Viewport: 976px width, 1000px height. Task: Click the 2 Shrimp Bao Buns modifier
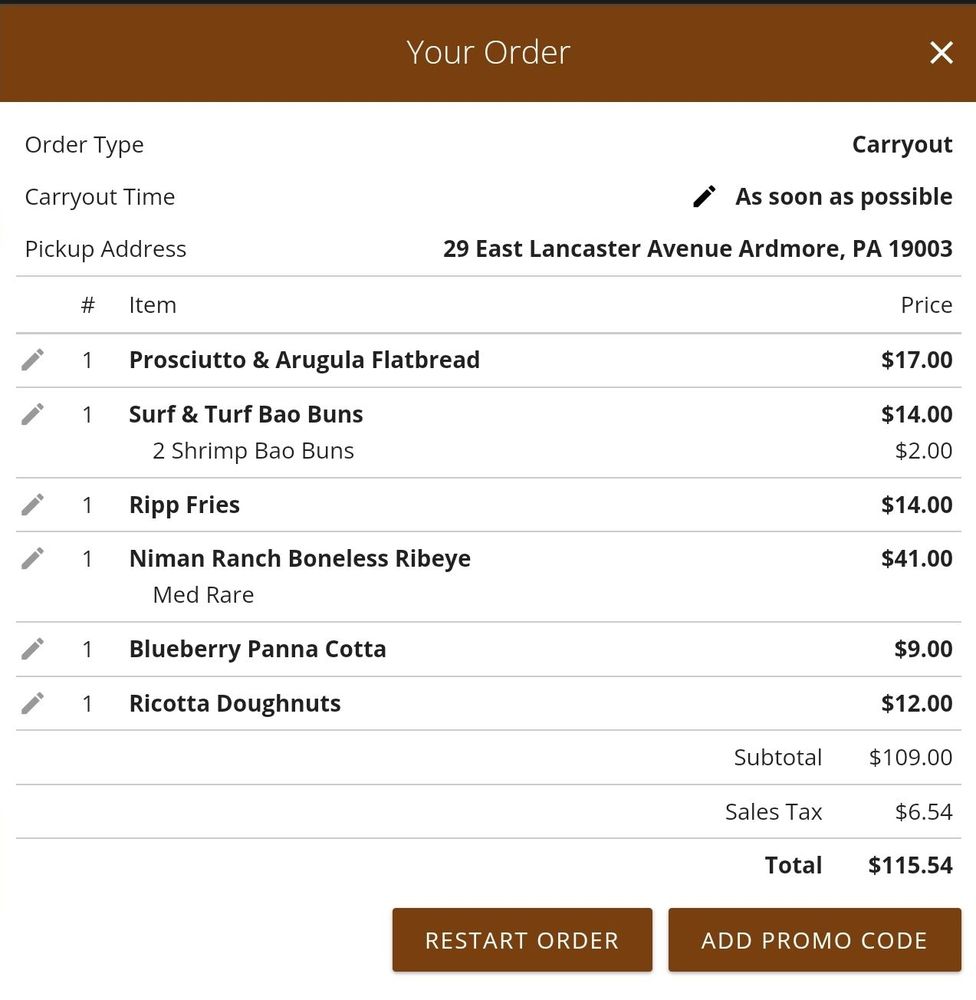[253, 451]
